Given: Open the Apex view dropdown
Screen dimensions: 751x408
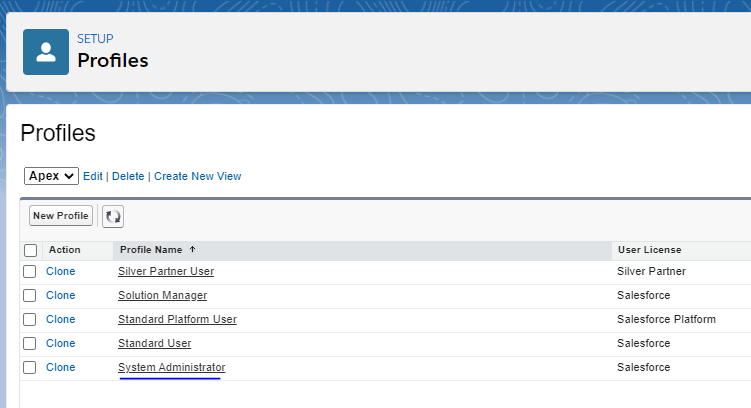Looking at the screenshot, I should (x=51, y=176).
